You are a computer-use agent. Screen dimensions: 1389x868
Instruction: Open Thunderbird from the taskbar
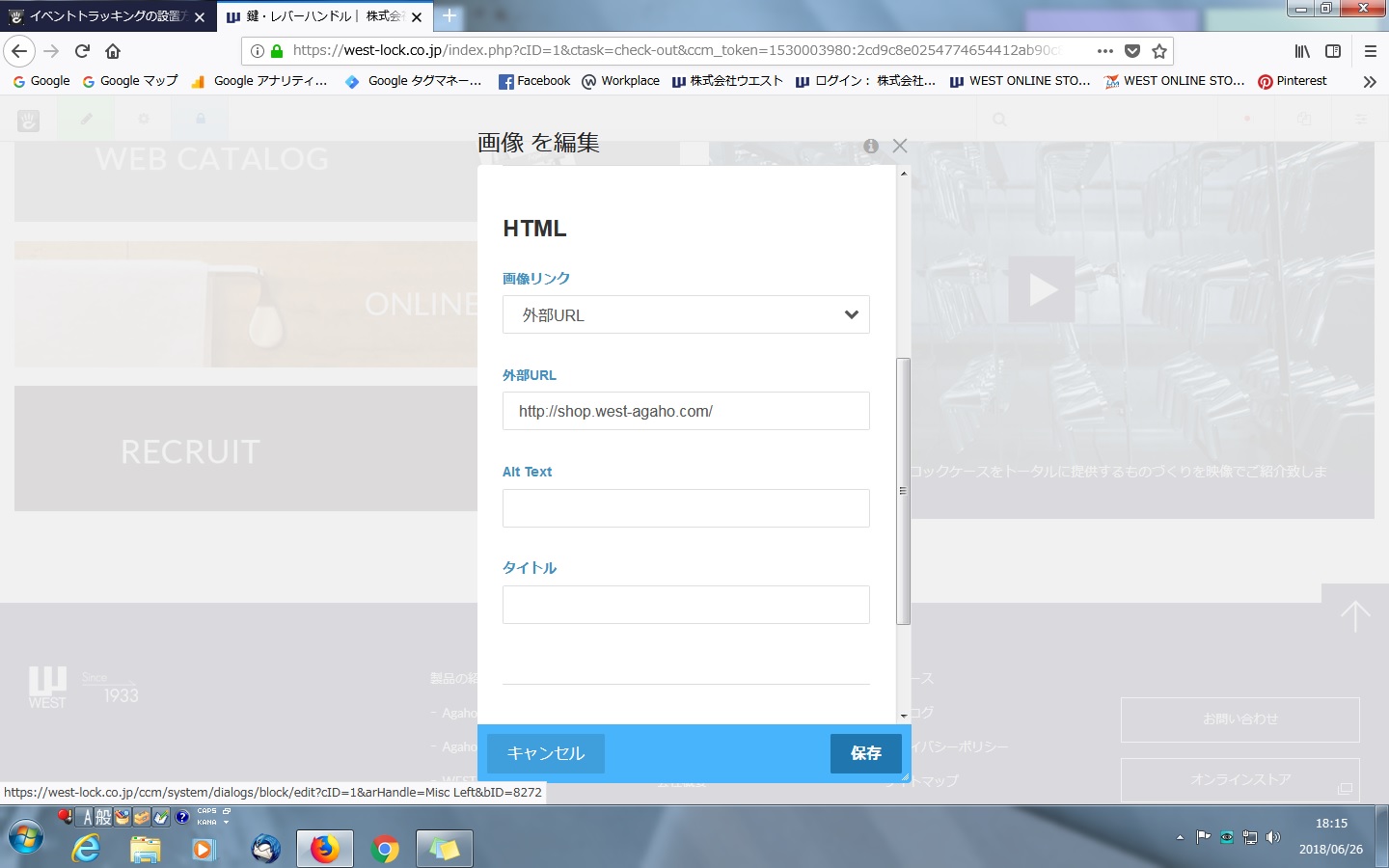(x=265, y=849)
